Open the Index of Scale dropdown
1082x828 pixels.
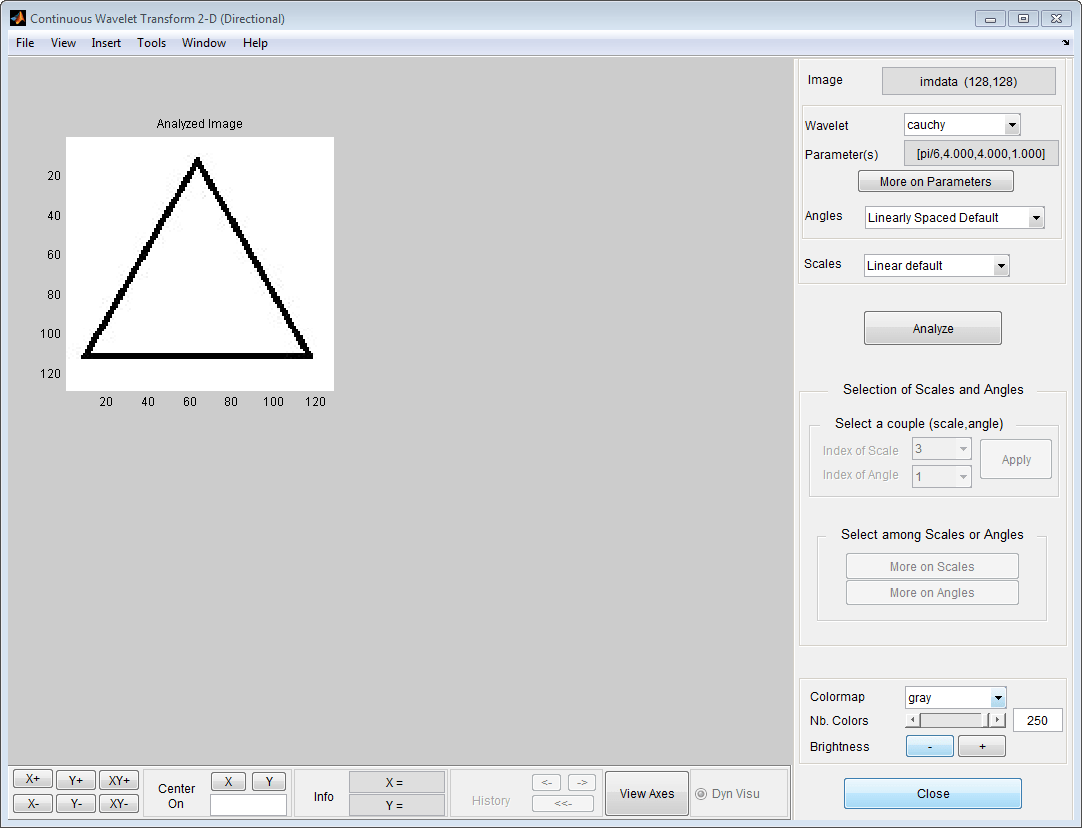coord(941,448)
